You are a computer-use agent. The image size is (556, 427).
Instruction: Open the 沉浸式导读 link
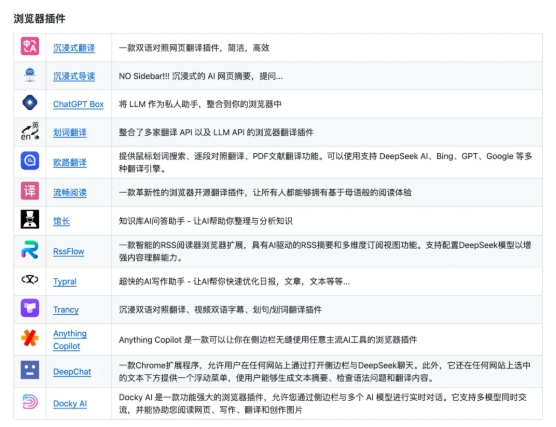(74, 76)
